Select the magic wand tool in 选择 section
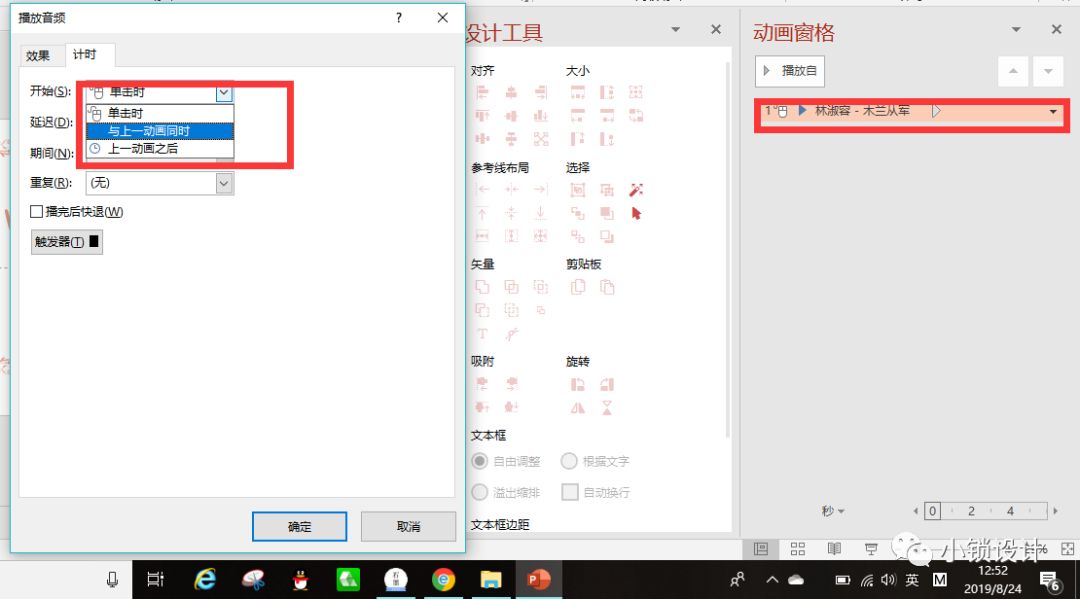The image size is (1080, 599). (637, 190)
